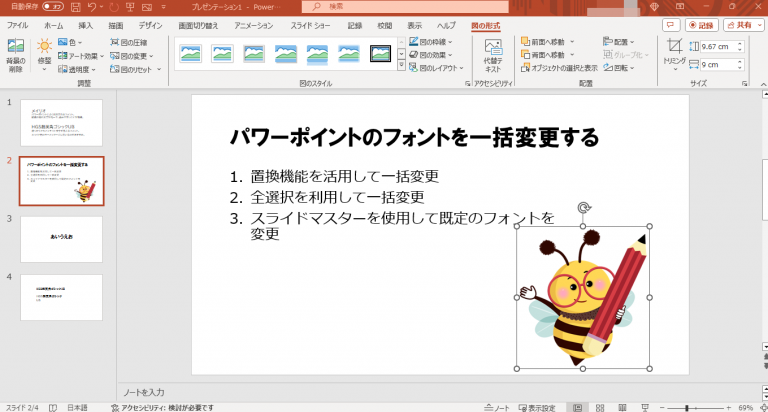Switch to normal view icon in status bar
Viewport: 768px width, 412px height.
[x=578, y=408]
